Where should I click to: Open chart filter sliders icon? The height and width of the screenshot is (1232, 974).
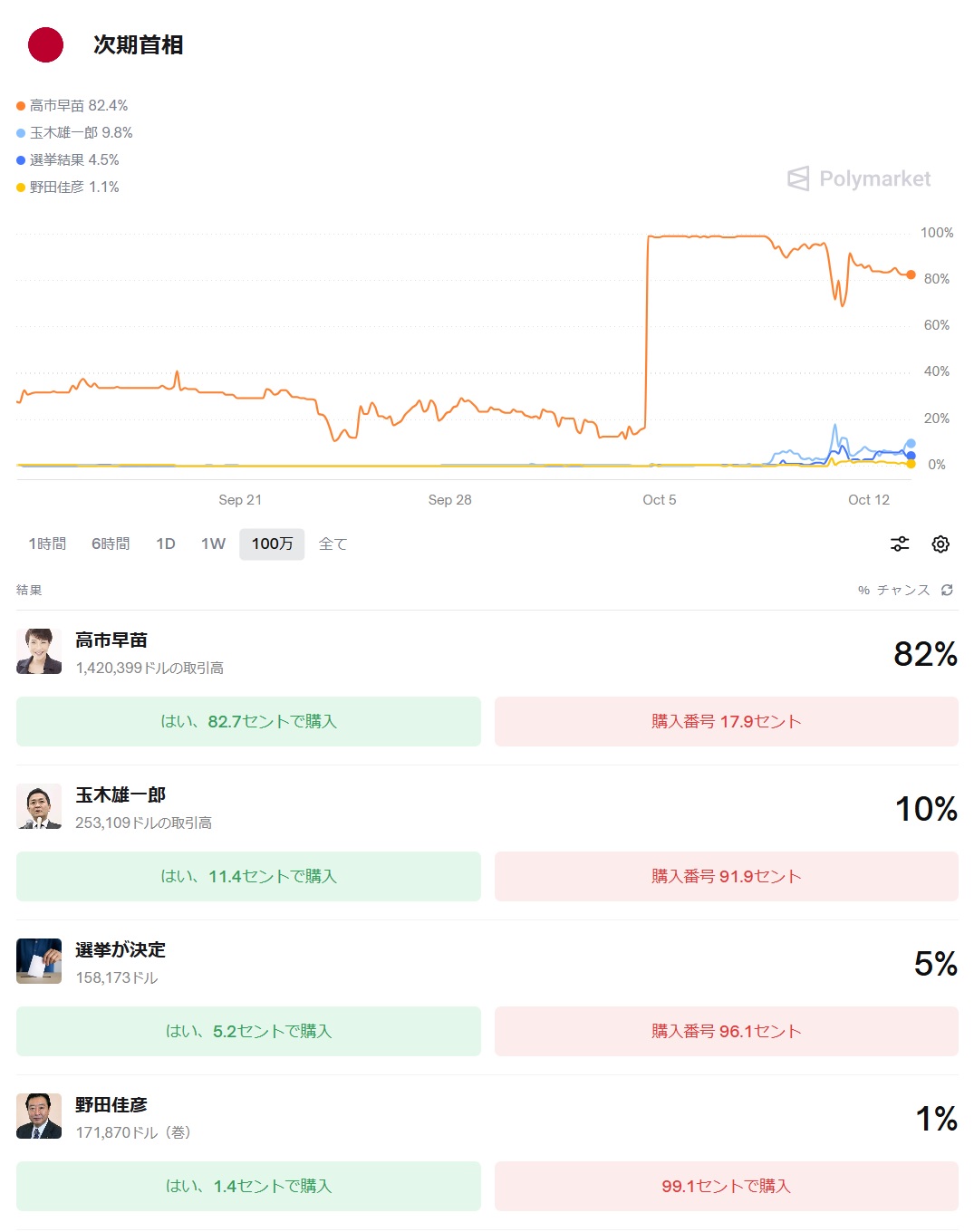900,544
